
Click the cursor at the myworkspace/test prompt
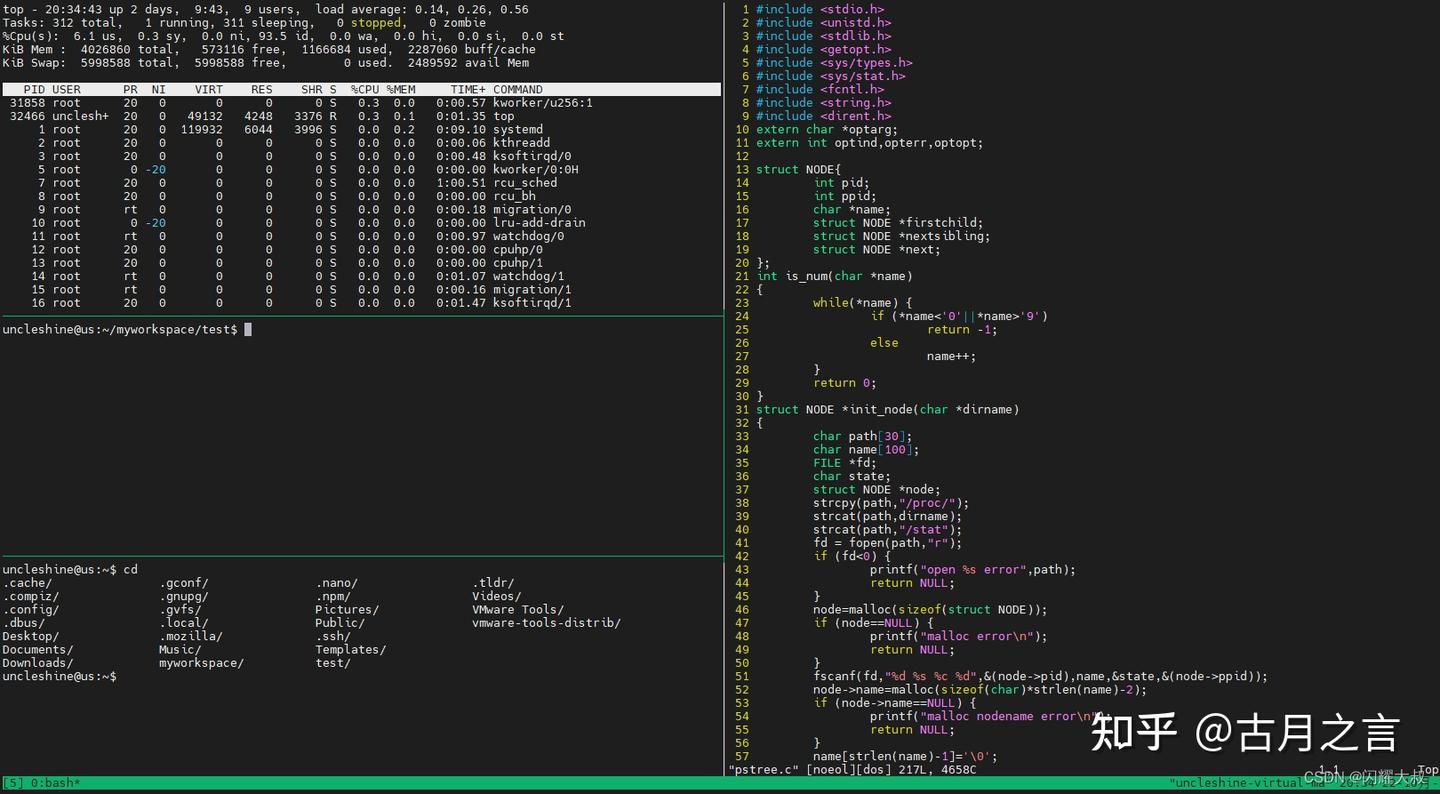248,329
